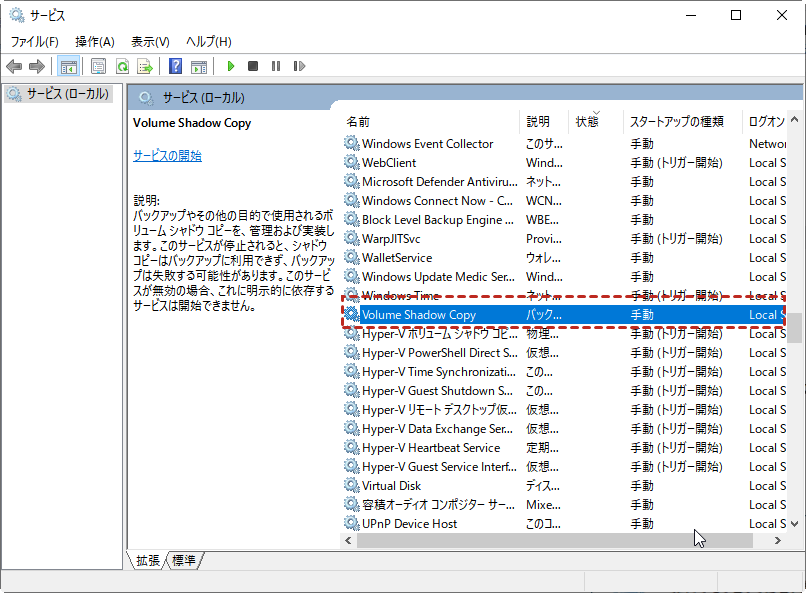
Task: Click the vertical scrollbar thumb
Action: click(x=795, y=328)
